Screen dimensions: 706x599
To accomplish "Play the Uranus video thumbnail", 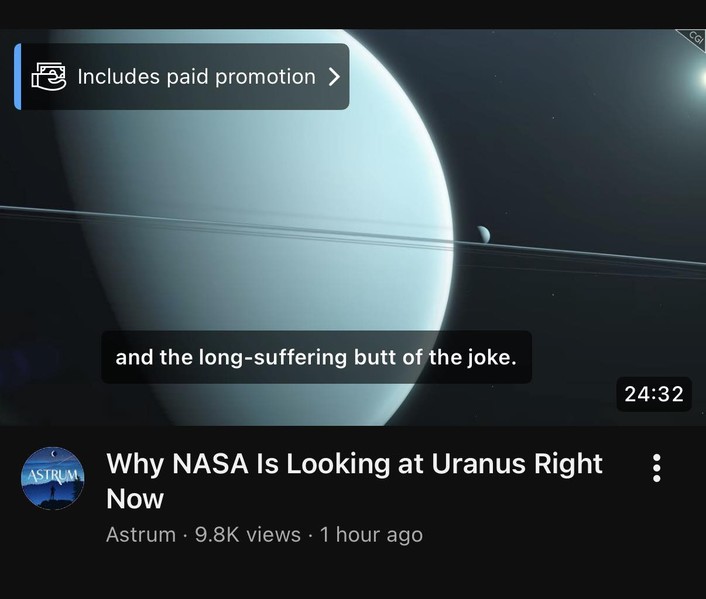I will (353, 227).
